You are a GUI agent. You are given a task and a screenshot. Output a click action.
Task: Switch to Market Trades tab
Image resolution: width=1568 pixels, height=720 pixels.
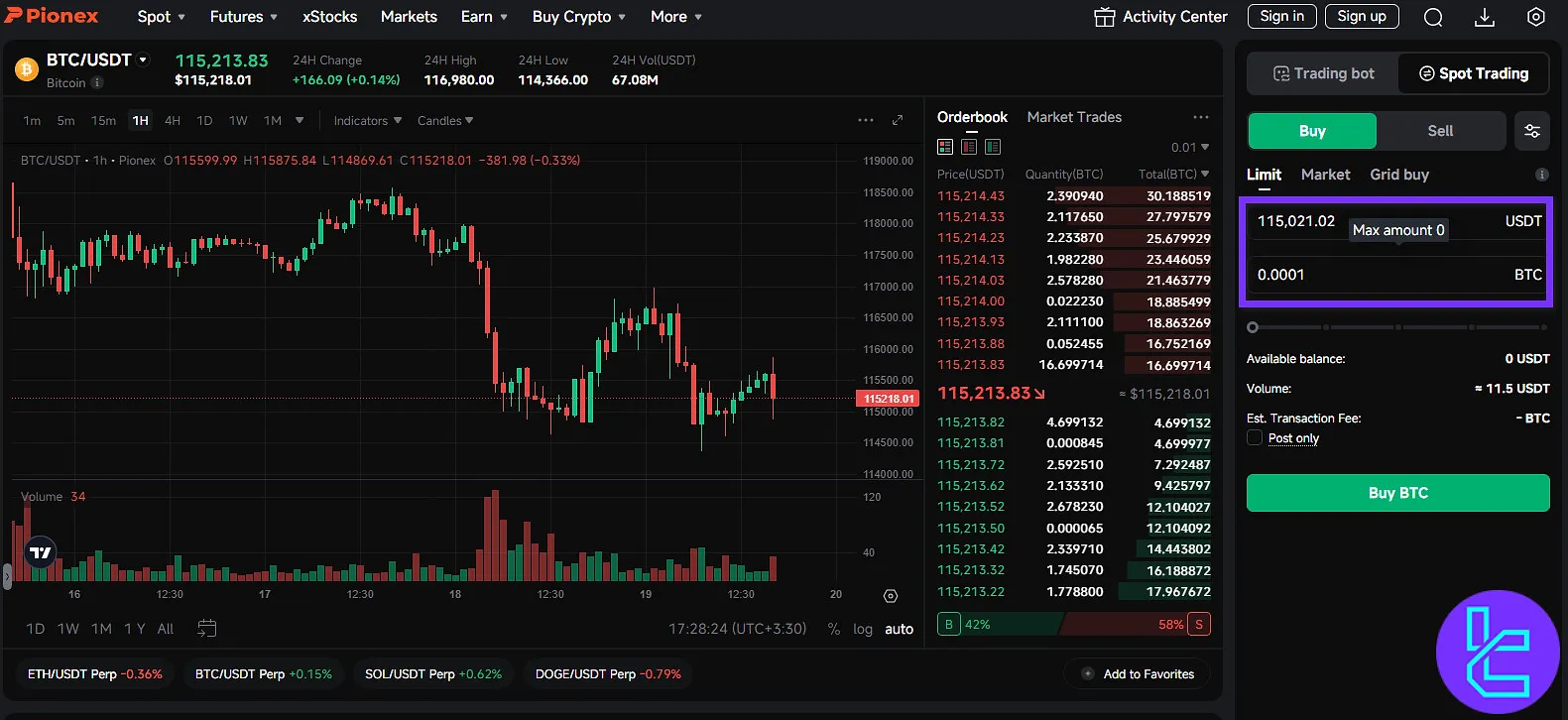point(1074,117)
